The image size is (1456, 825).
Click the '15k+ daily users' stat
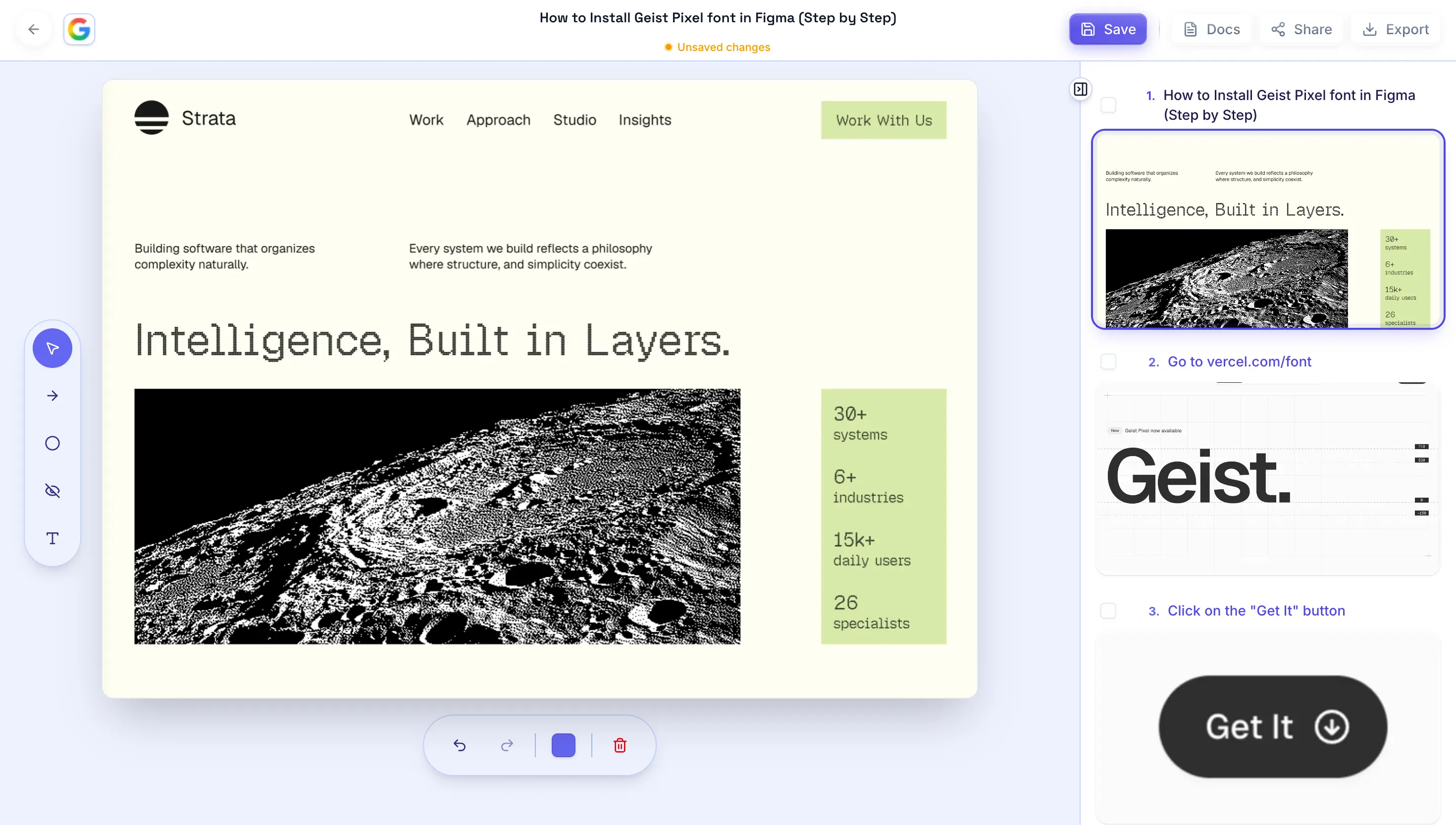pyautogui.click(x=872, y=549)
